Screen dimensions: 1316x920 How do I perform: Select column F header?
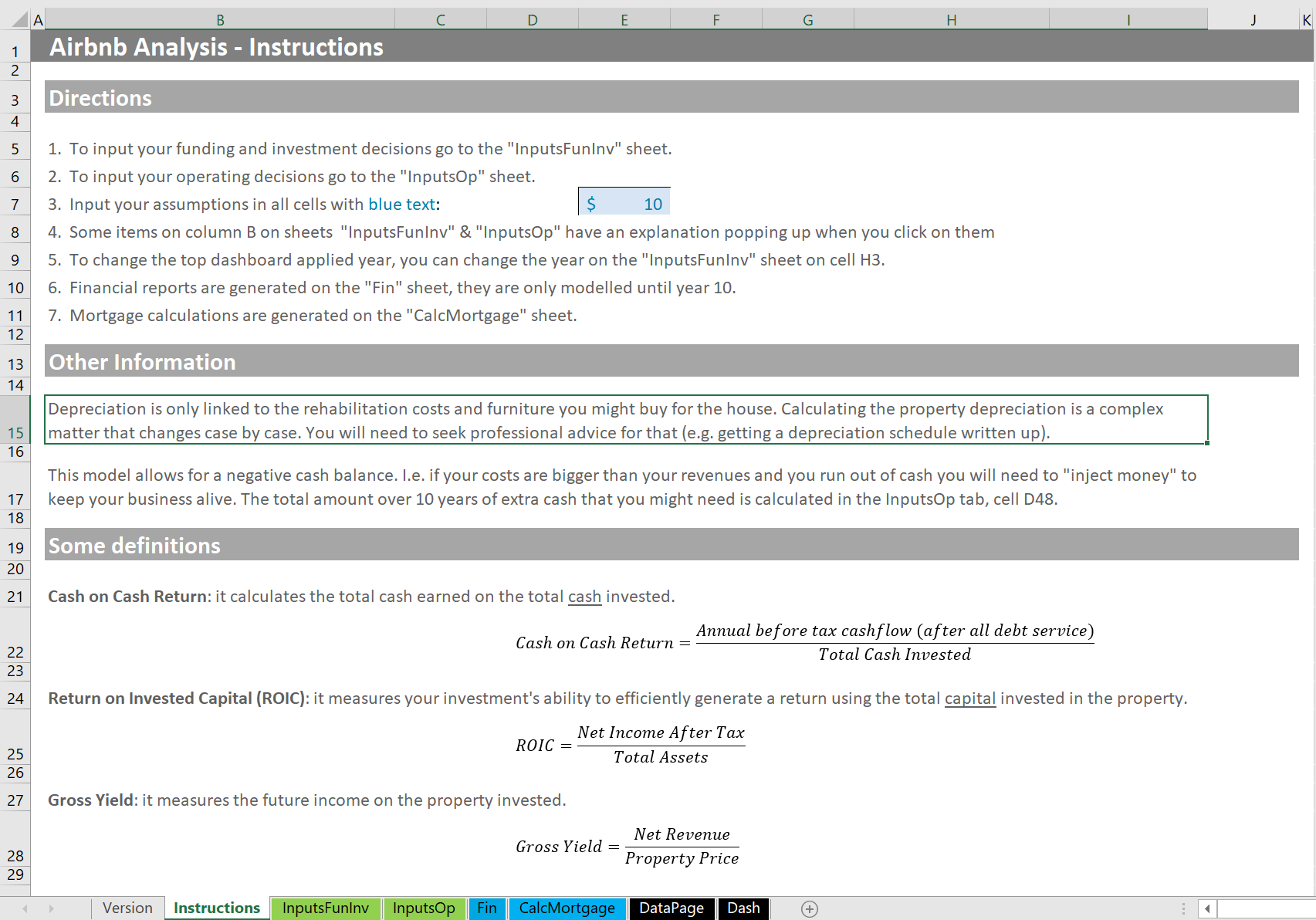point(716,20)
